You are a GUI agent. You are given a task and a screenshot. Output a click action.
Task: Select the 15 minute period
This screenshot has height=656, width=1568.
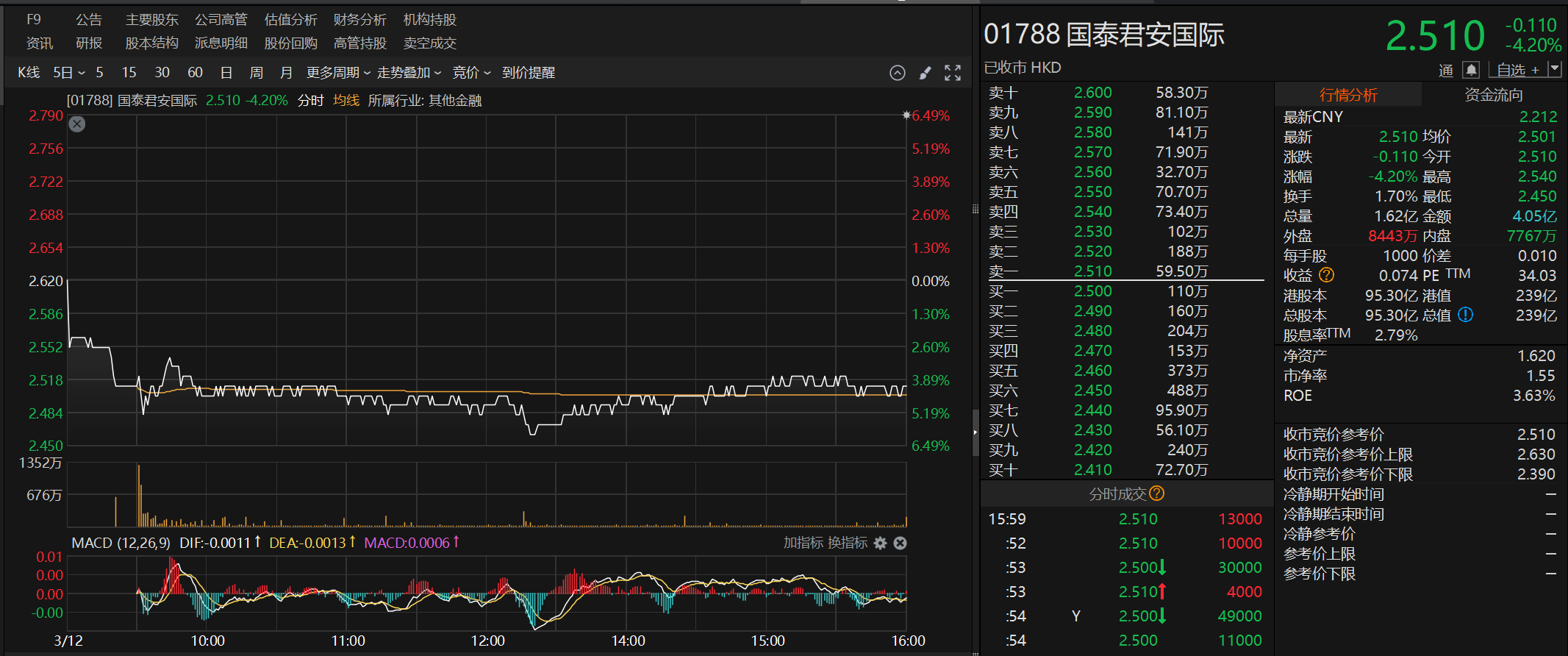[x=129, y=73]
